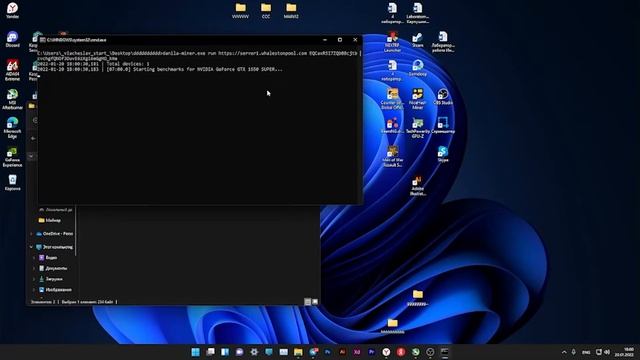The image size is (640, 360).
Task: Open the lower desktop folder near the taskbar
Action: tap(392, 327)
